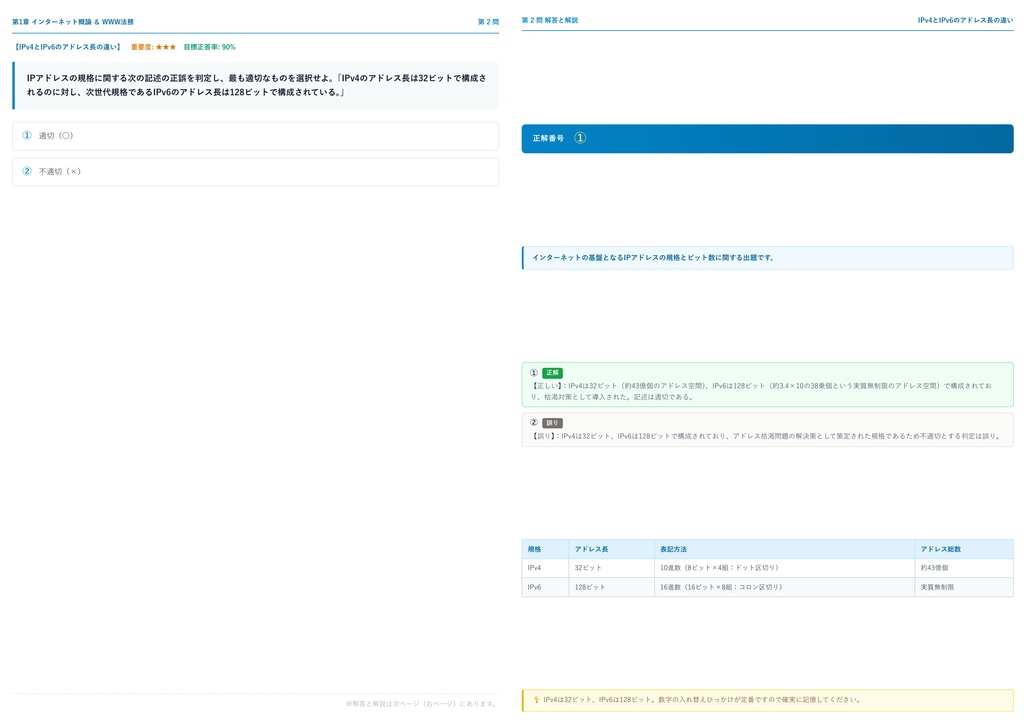Image resolution: width=1024 pixels, height=724 pixels.
Task: Click the blue 正解番号 banner
Action: pos(767,138)
